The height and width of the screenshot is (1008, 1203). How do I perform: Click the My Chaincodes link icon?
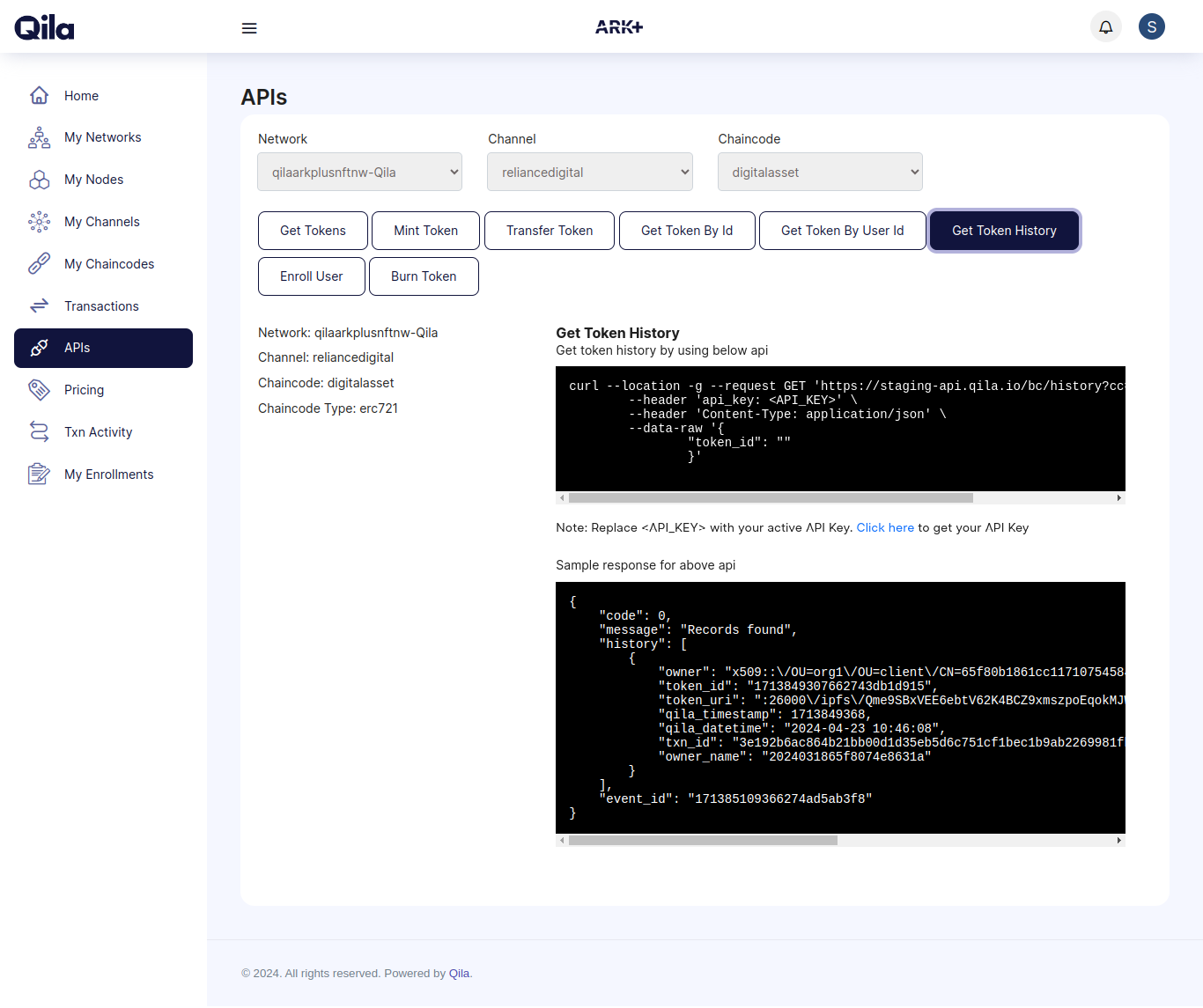[x=39, y=264]
